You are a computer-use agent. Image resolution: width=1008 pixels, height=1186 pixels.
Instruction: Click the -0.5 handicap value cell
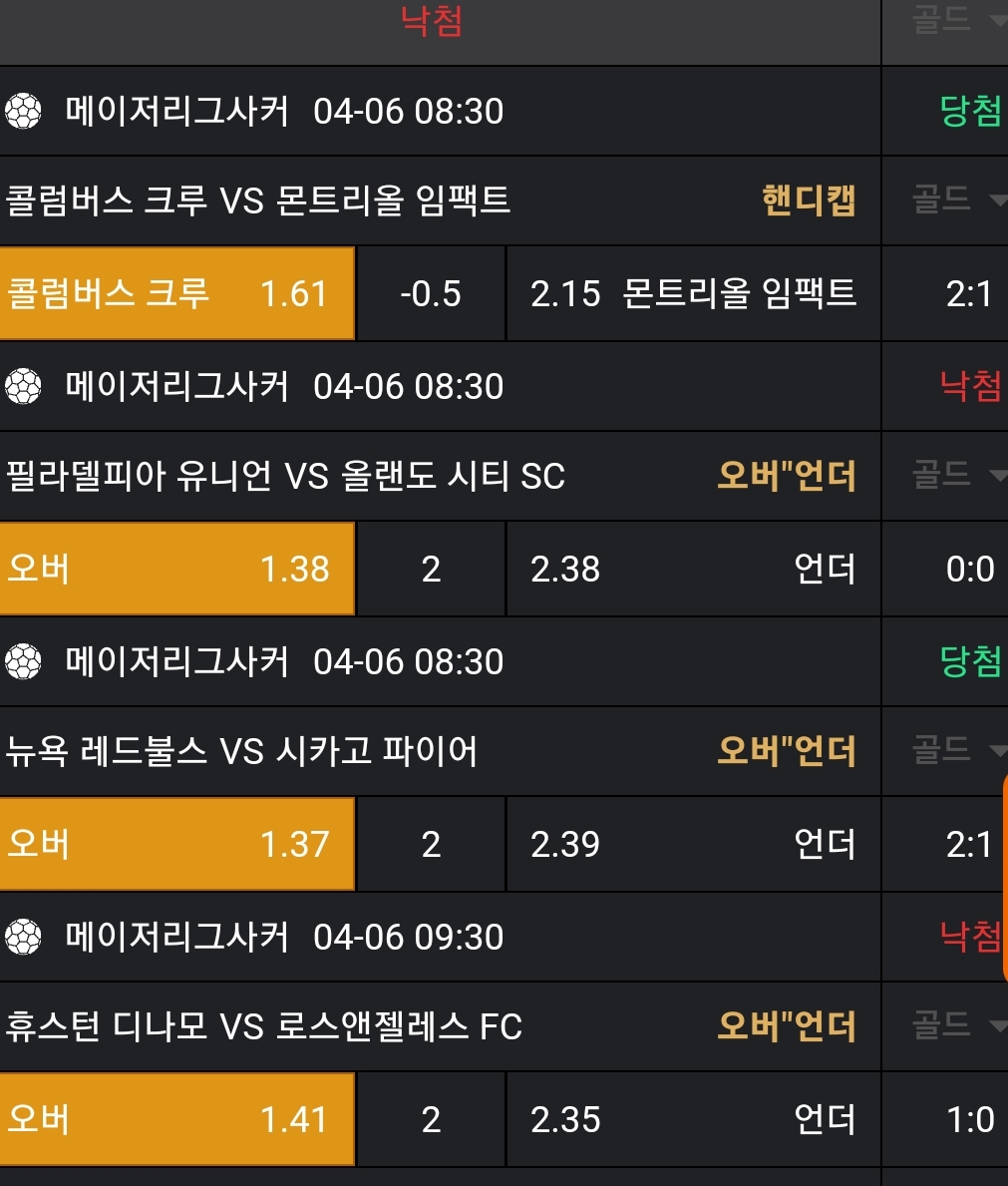click(431, 294)
